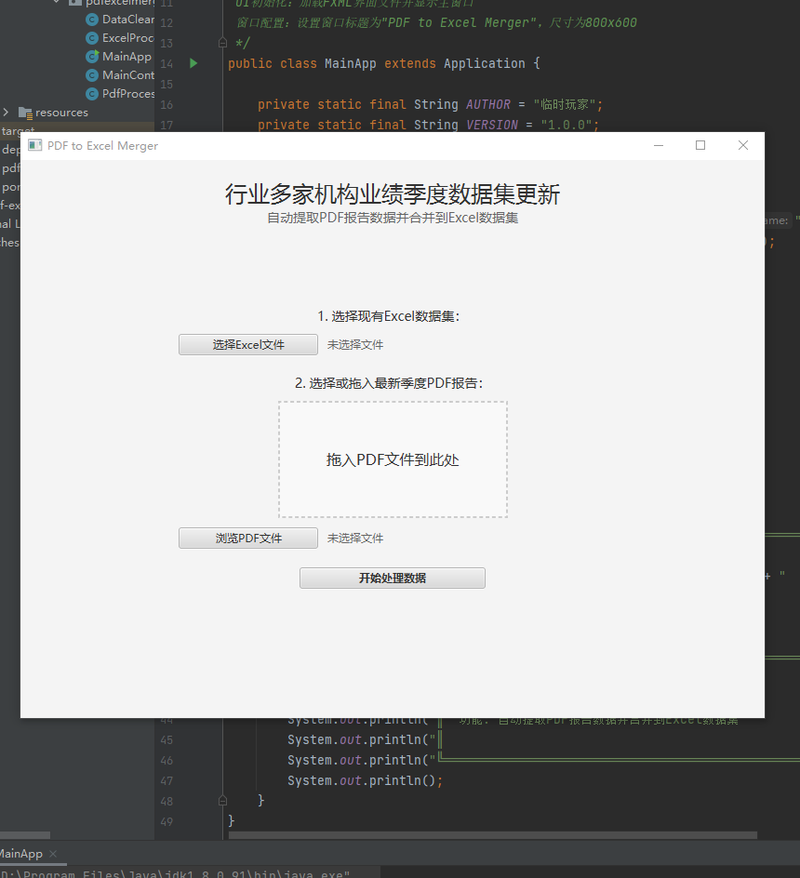This screenshot has height=878, width=800.
Task: Expand the resources folder chevron
Action: (6, 112)
